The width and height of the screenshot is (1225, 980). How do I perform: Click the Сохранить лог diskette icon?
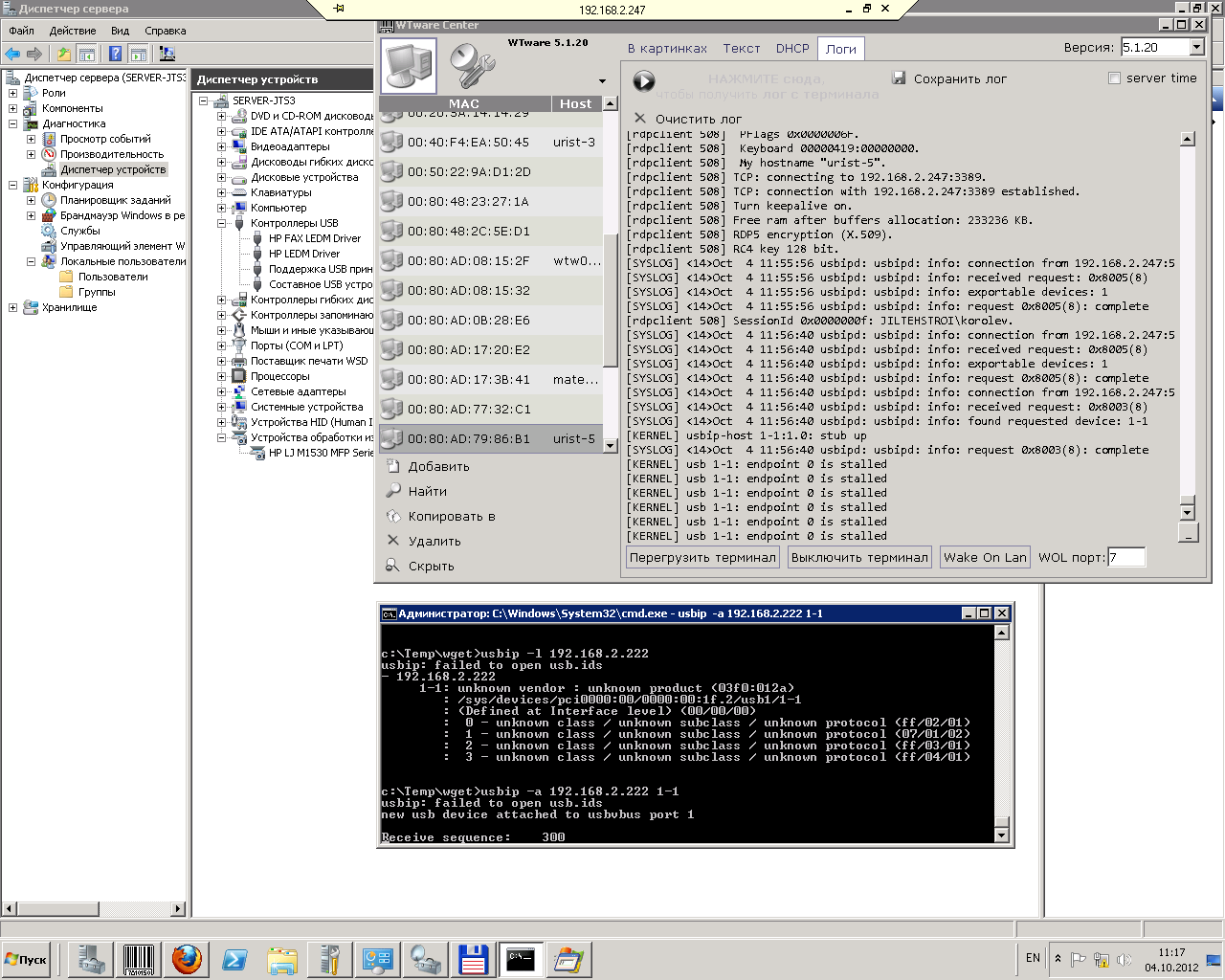click(x=898, y=78)
